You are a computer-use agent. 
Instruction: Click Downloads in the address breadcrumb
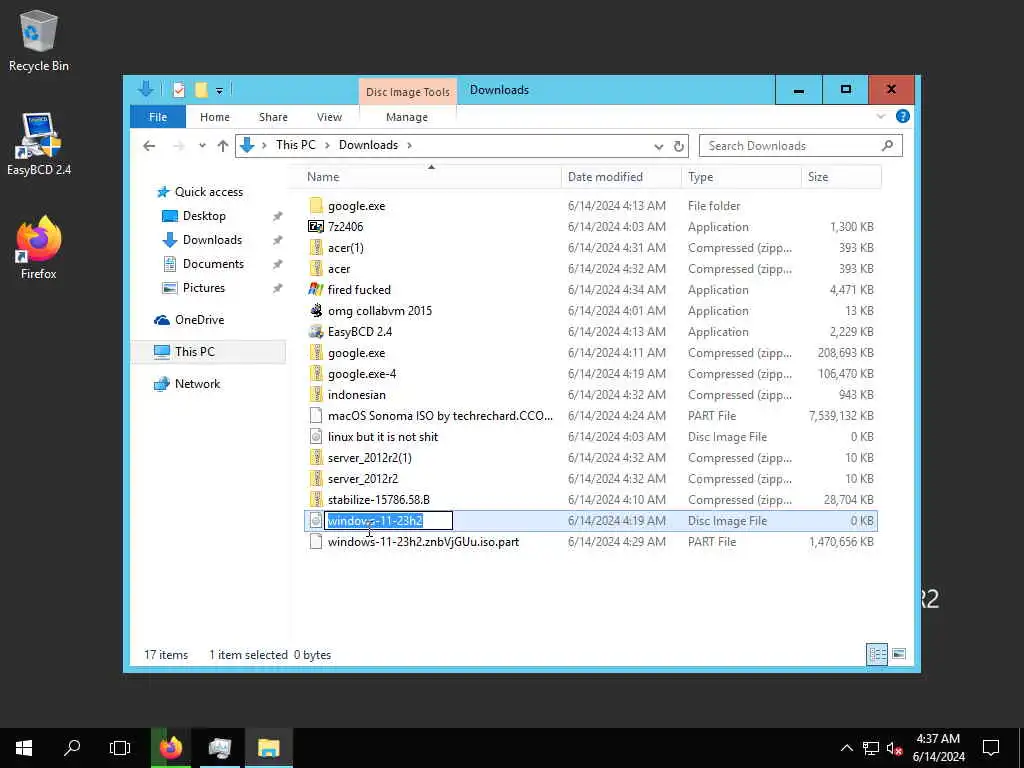pos(368,145)
